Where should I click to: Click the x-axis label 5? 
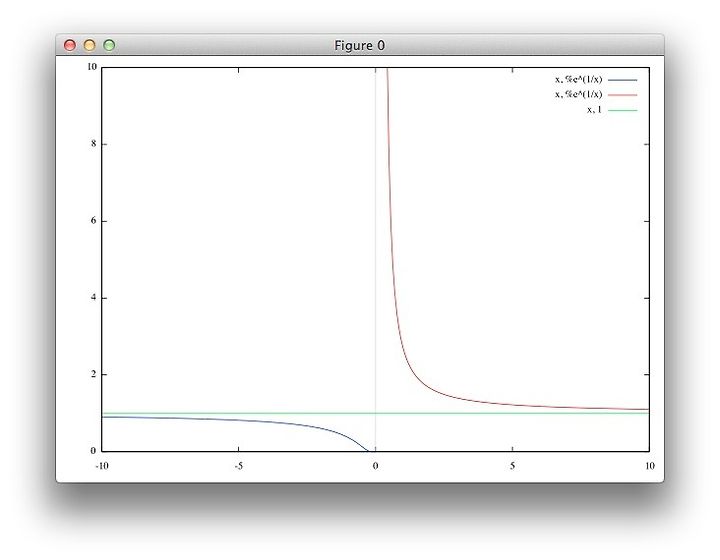512,466
